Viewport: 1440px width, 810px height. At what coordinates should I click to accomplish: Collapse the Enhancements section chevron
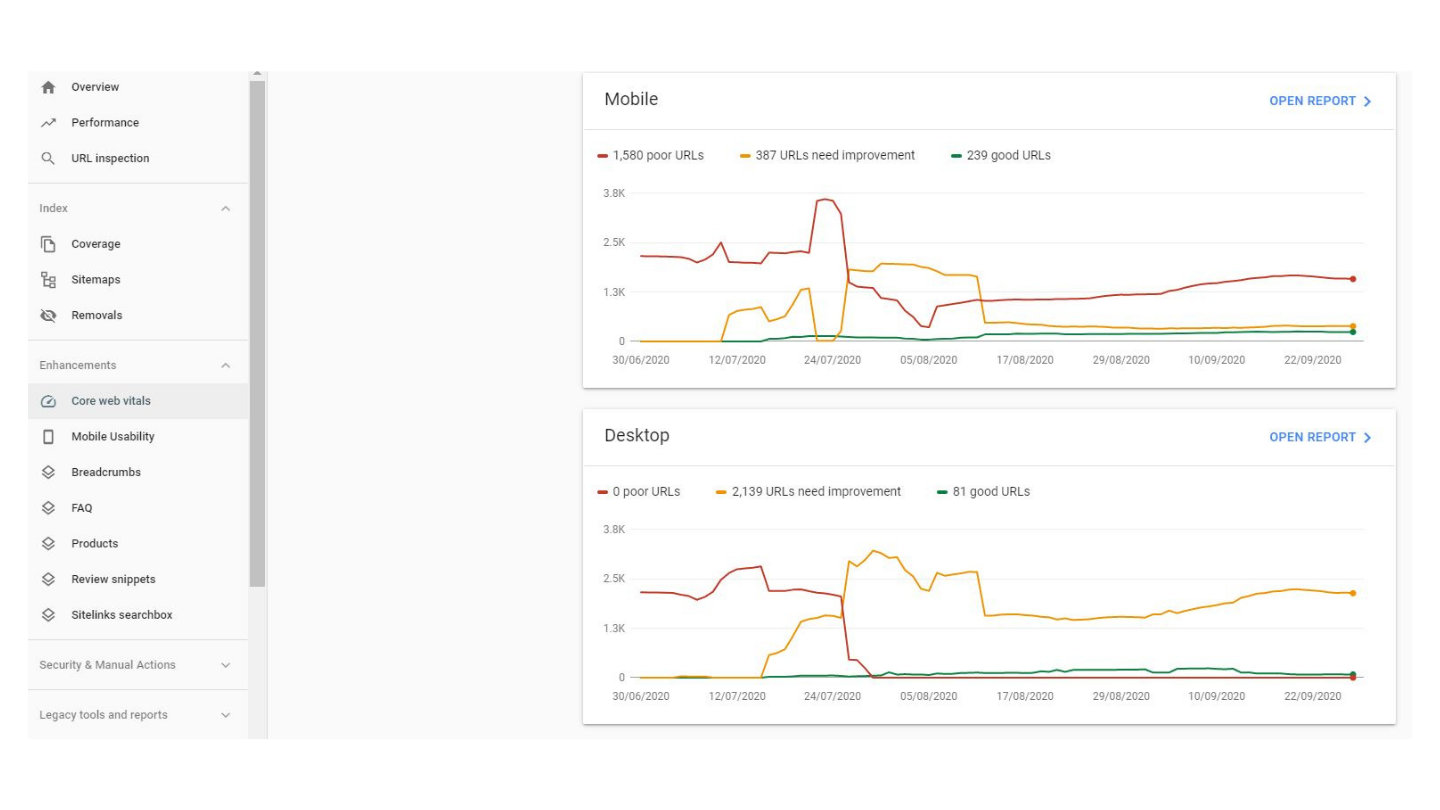click(225, 366)
